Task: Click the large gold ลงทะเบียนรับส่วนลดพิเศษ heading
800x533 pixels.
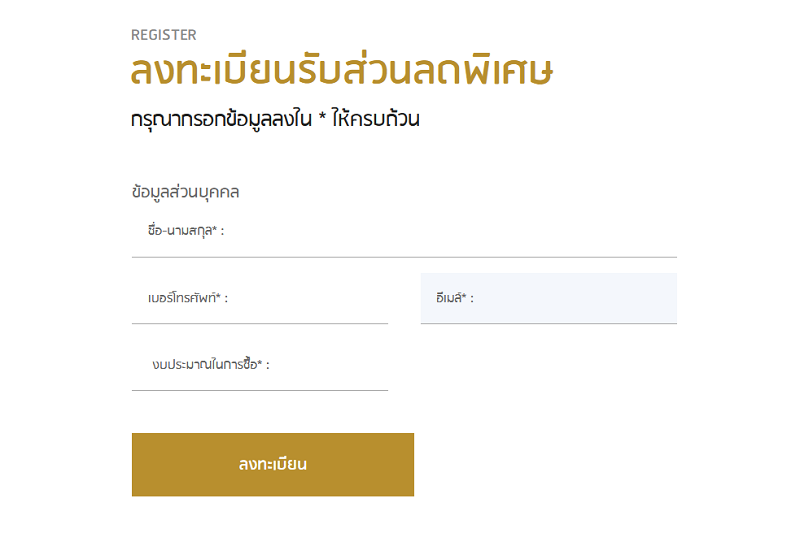Action: tap(342, 69)
